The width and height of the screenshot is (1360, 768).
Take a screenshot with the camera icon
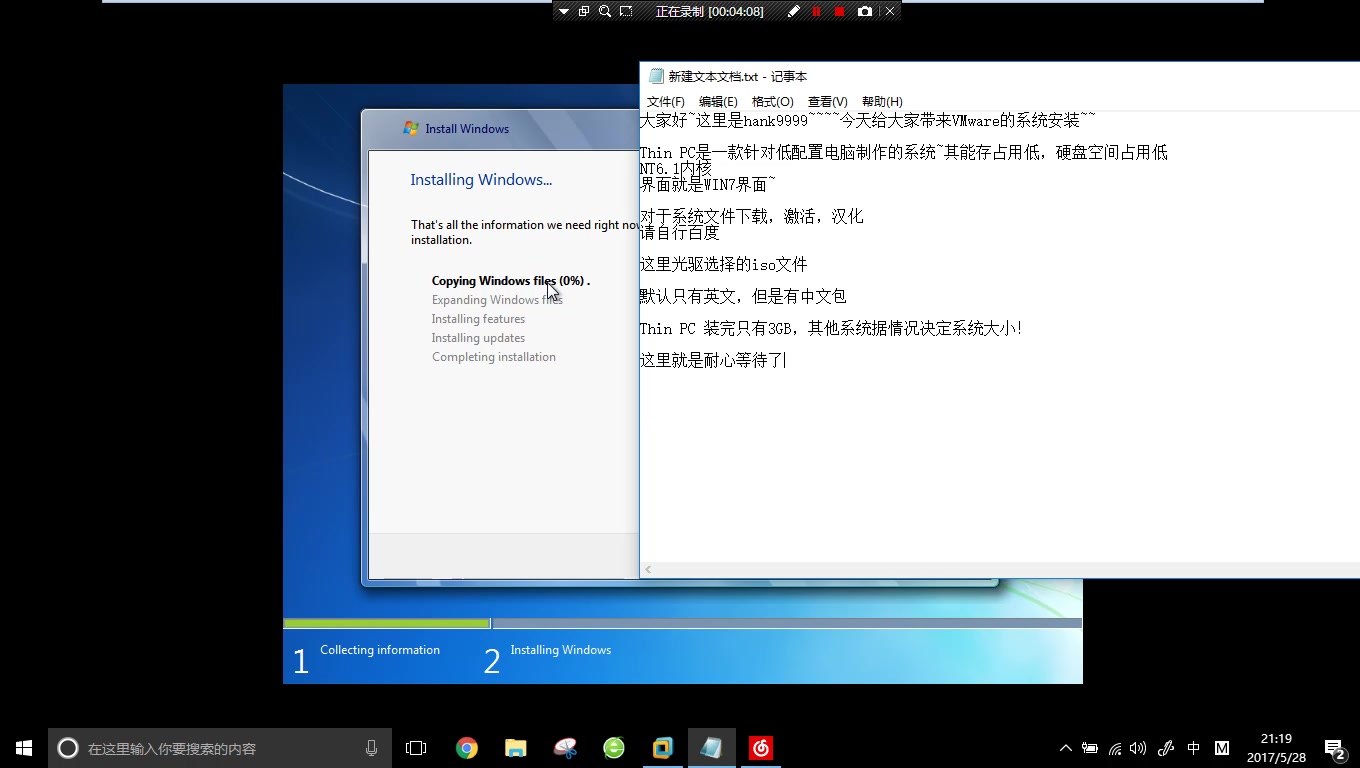tap(865, 11)
